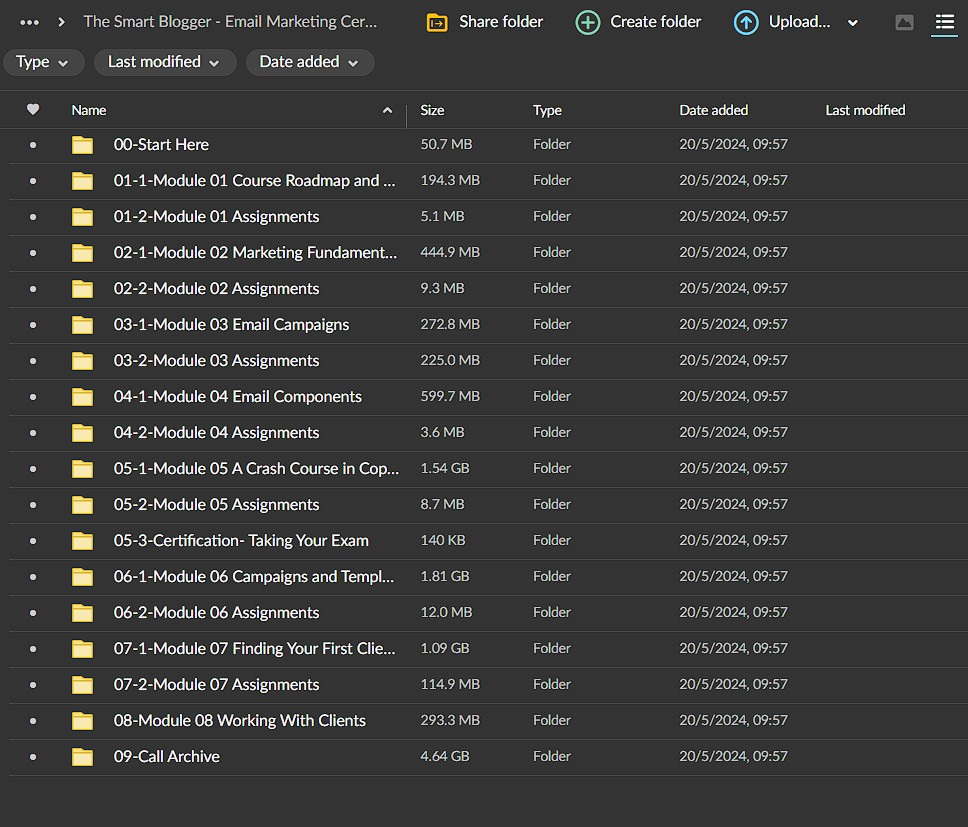968x827 pixels.
Task: Favorite the 00-Start Here folder
Action: coord(33,144)
